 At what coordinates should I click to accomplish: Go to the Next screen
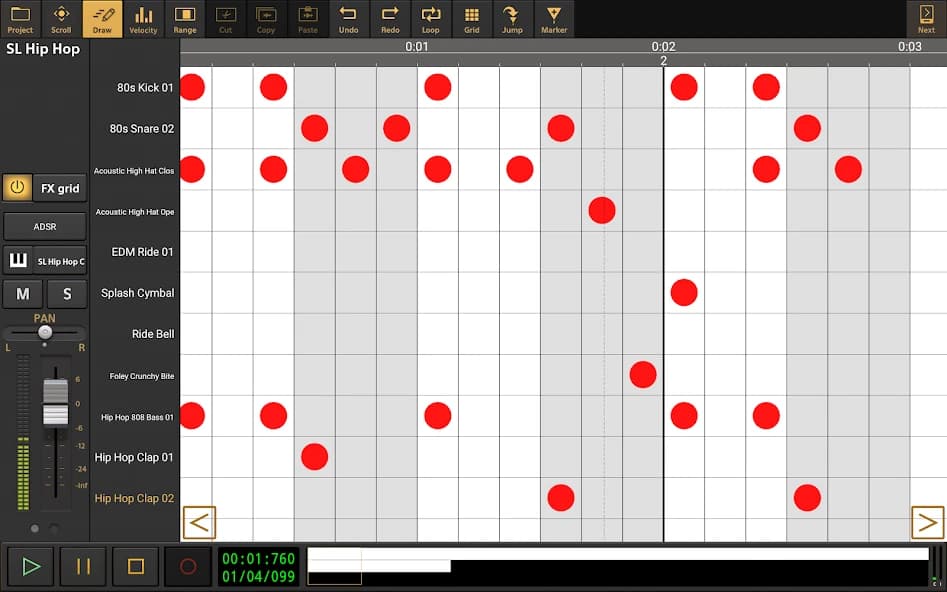tap(925, 18)
